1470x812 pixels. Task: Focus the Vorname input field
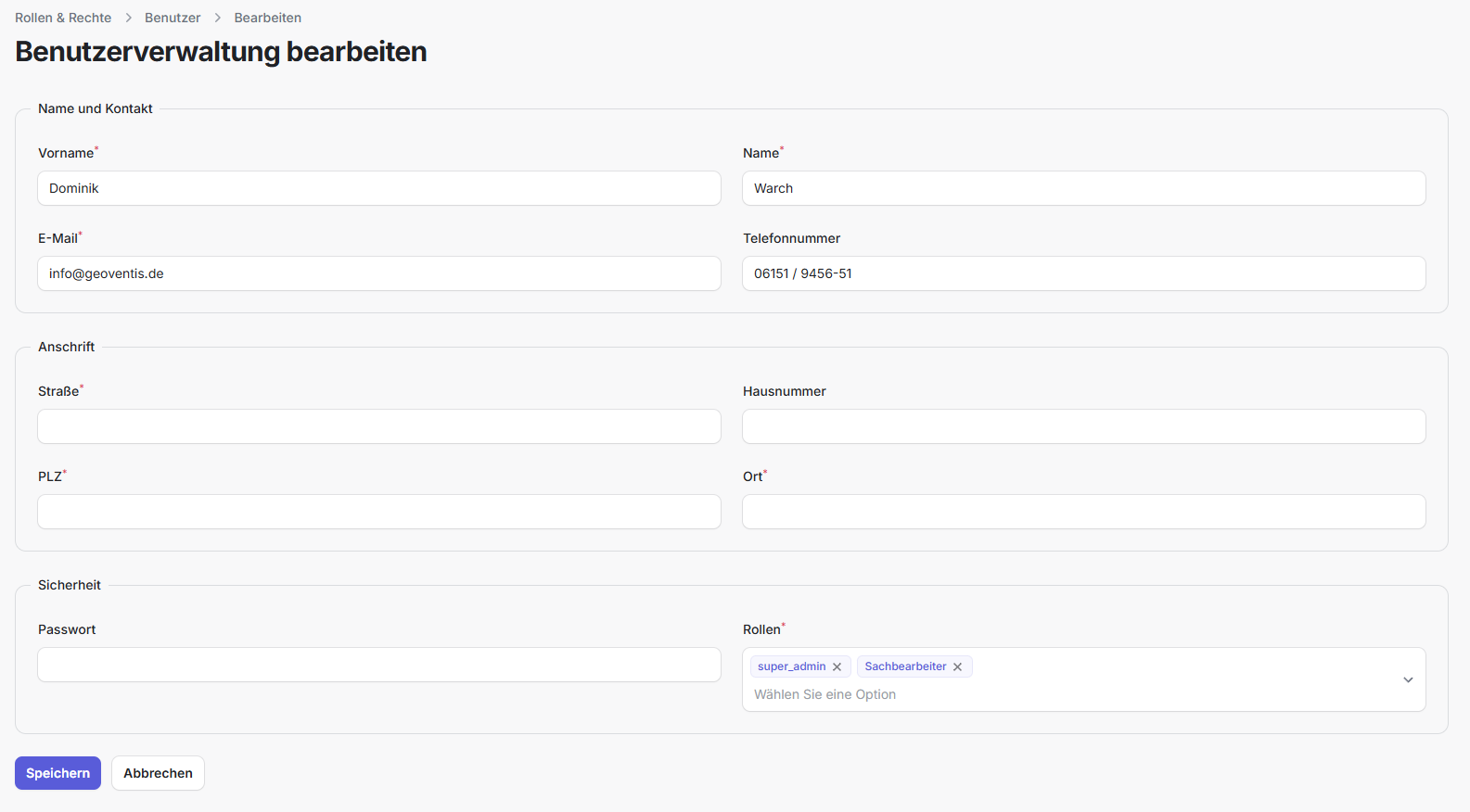(x=378, y=188)
